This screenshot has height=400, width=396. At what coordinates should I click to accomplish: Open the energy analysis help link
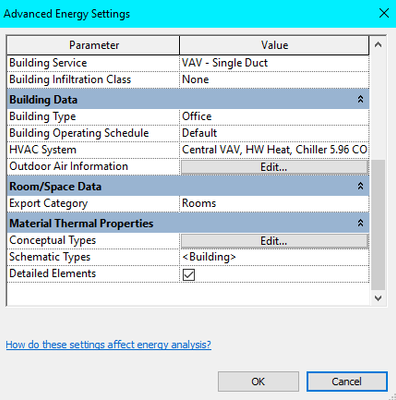click(x=108, y=344)
